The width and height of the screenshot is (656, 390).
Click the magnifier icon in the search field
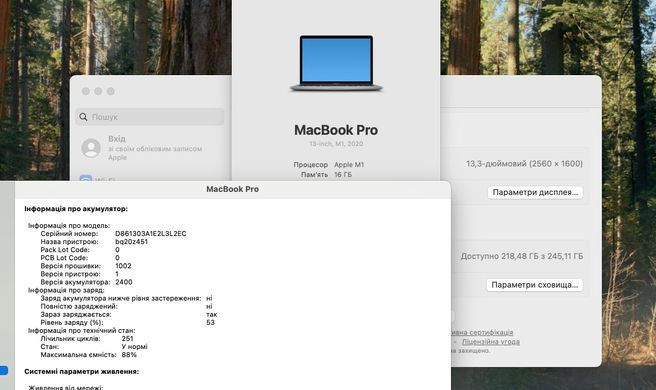(x=84, y=117)
